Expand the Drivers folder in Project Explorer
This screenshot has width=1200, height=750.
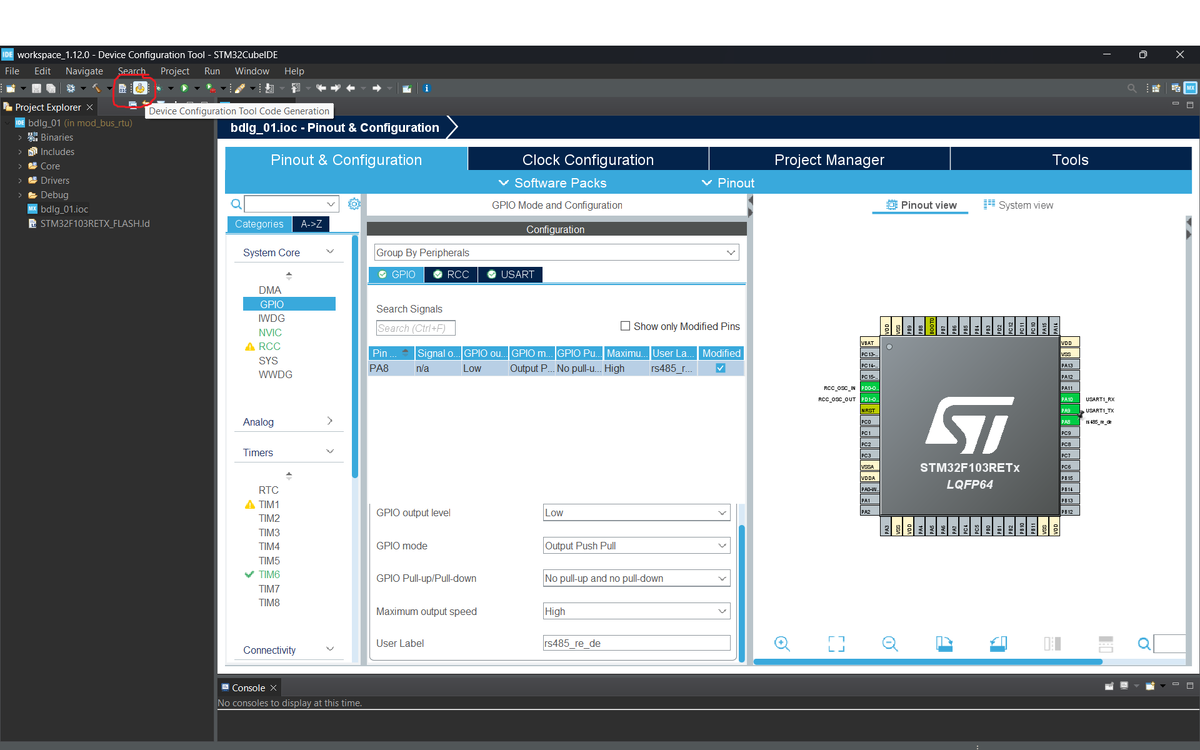(x=20, y=180)
